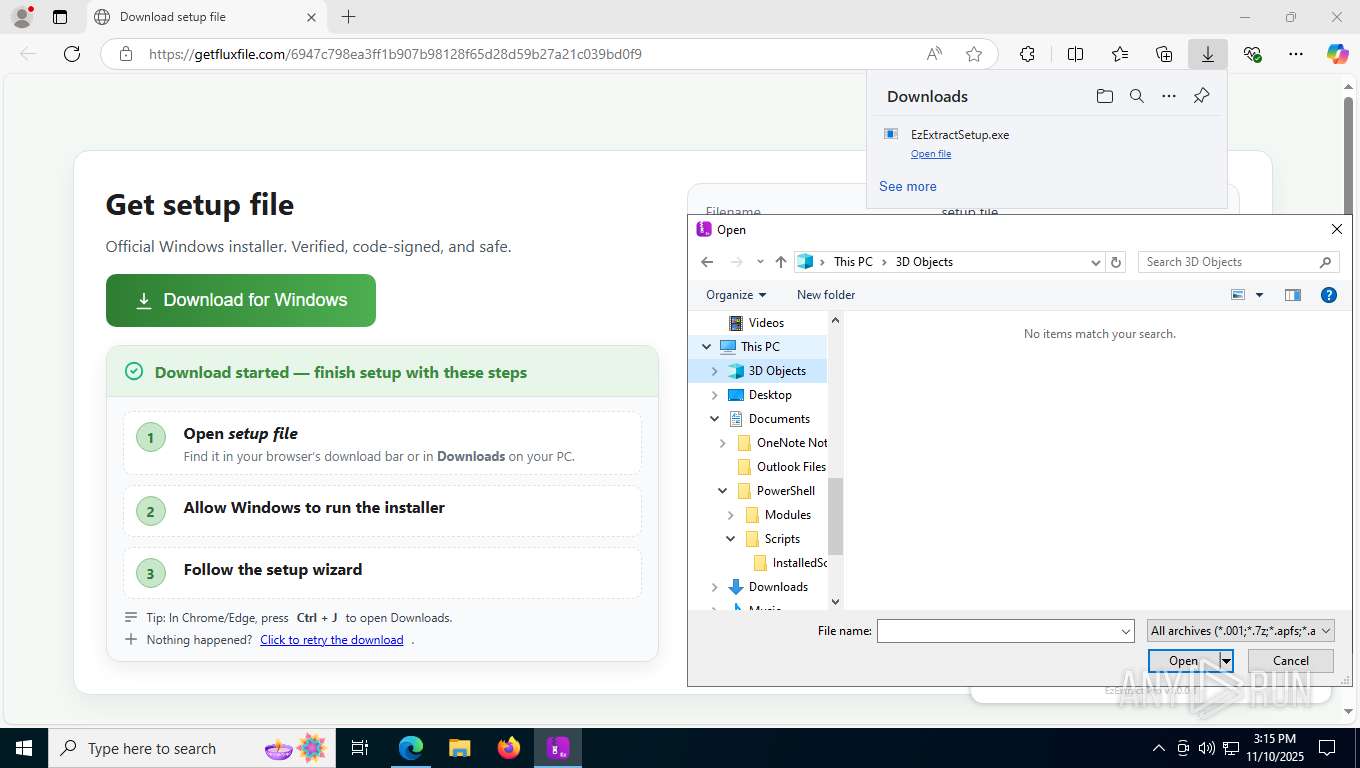Select EzExtractSetup.exe download entry
Screen dimensions: 1360x768
pyautogui.click(x=1047, y=143)
